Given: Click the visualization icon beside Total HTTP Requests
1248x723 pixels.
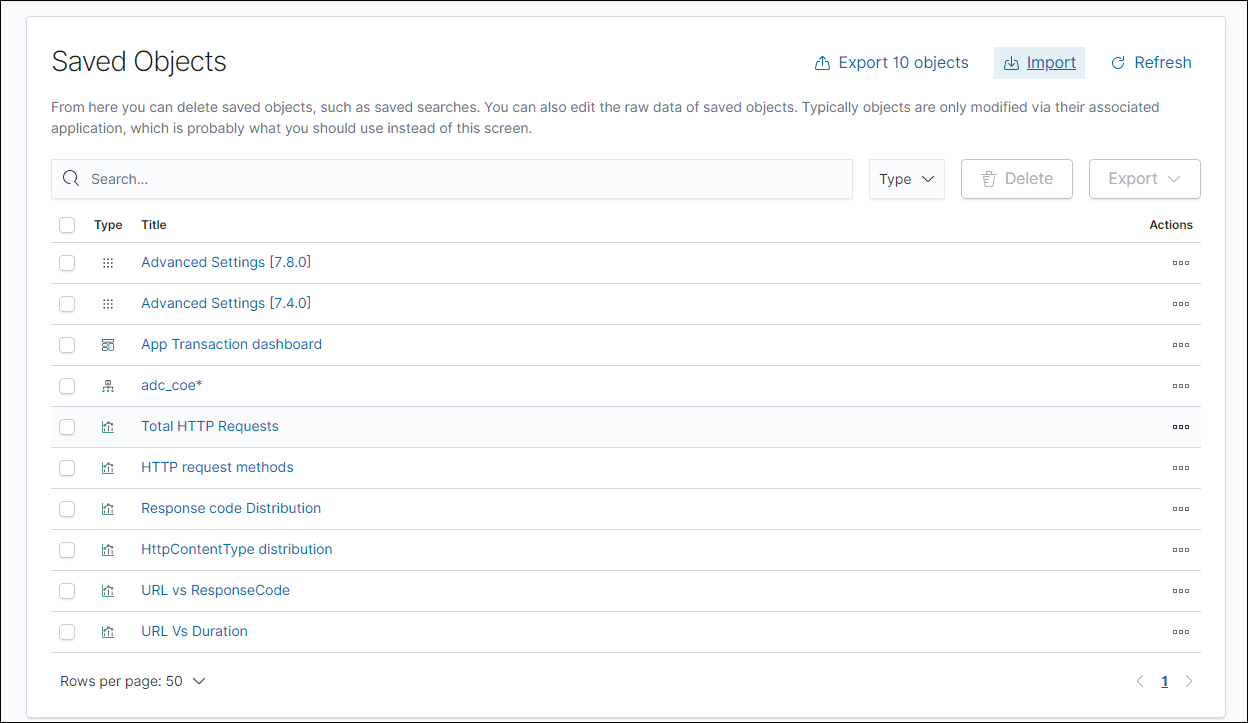Looking at the screenshot, I should click(x=108, y=427).
